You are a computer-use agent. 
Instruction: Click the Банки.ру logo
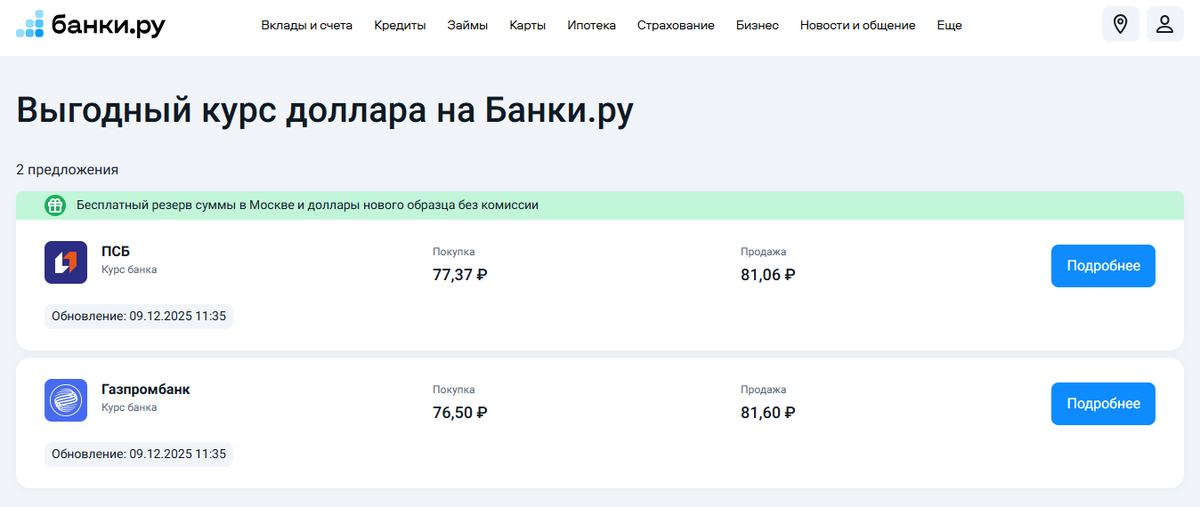point(91,24)
